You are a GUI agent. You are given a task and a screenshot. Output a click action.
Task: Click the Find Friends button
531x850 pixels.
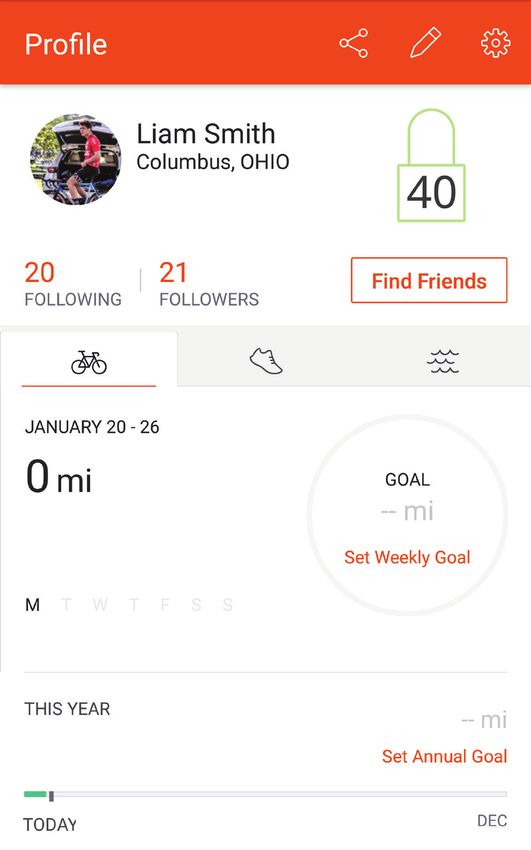429,280
